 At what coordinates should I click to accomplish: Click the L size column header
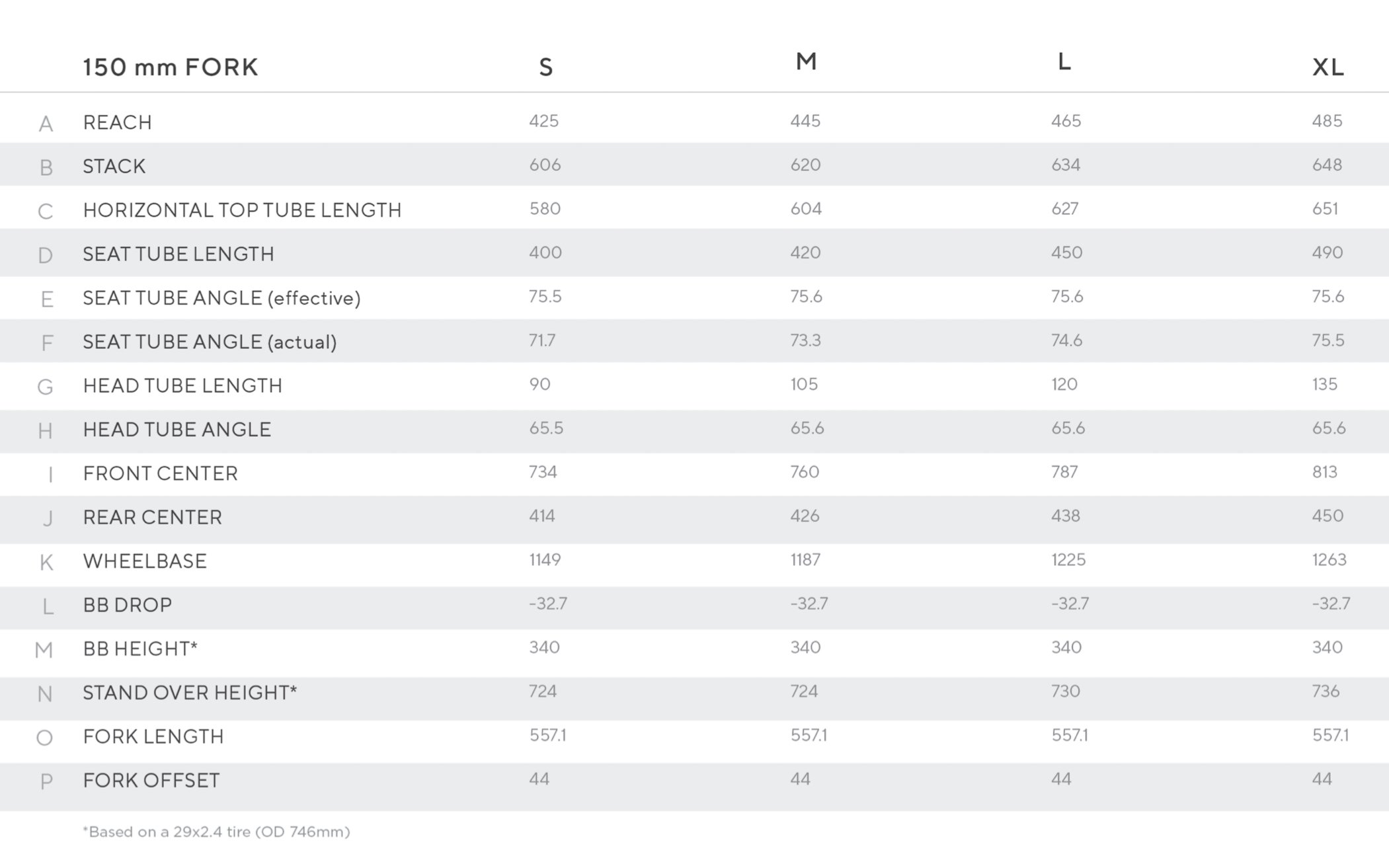coord(1064,61)
